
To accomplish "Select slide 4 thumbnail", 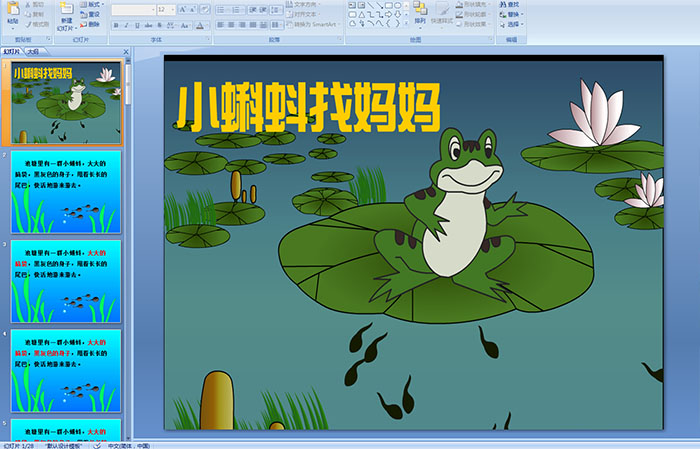I will 66,371.
